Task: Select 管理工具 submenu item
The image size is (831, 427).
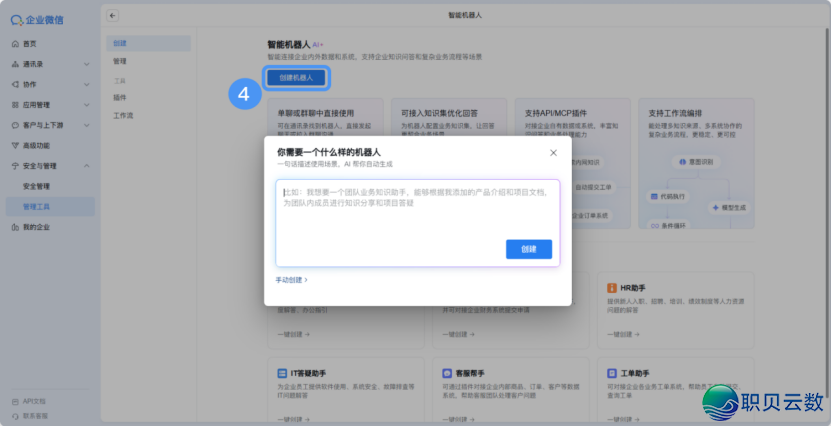Action: point(50,207)
